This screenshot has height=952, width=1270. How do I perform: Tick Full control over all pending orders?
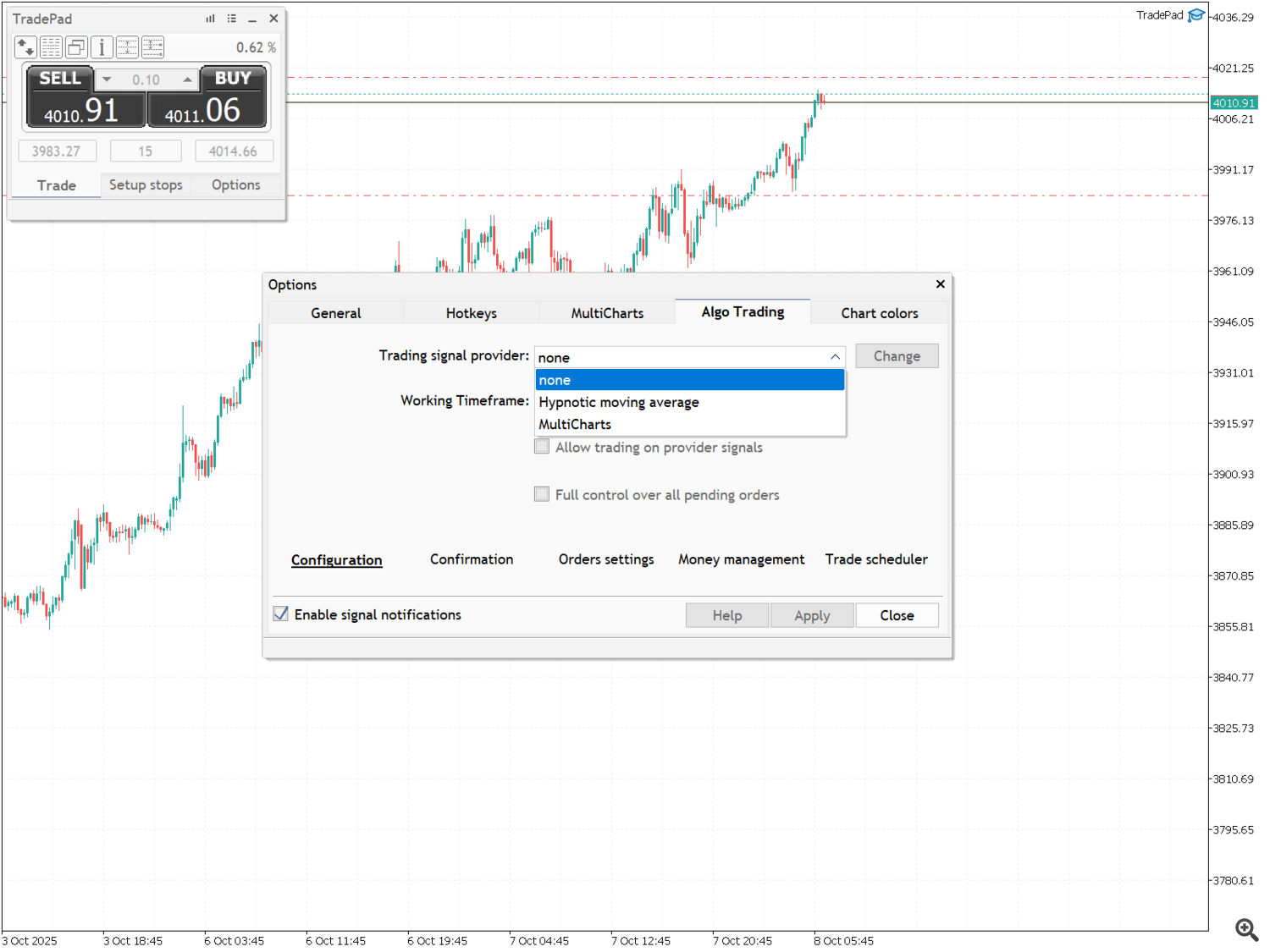click(x=542, y=494)
